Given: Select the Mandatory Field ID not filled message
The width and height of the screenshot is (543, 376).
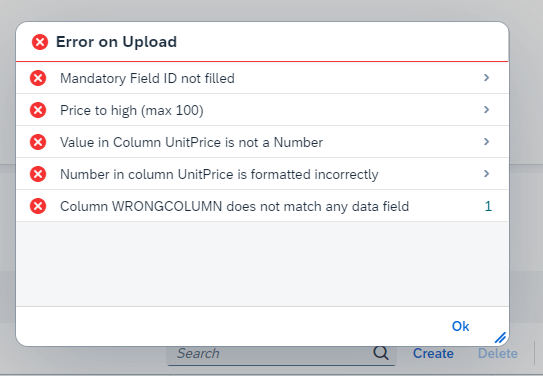Looking at the screenshot, I should [x=262, y=78].
